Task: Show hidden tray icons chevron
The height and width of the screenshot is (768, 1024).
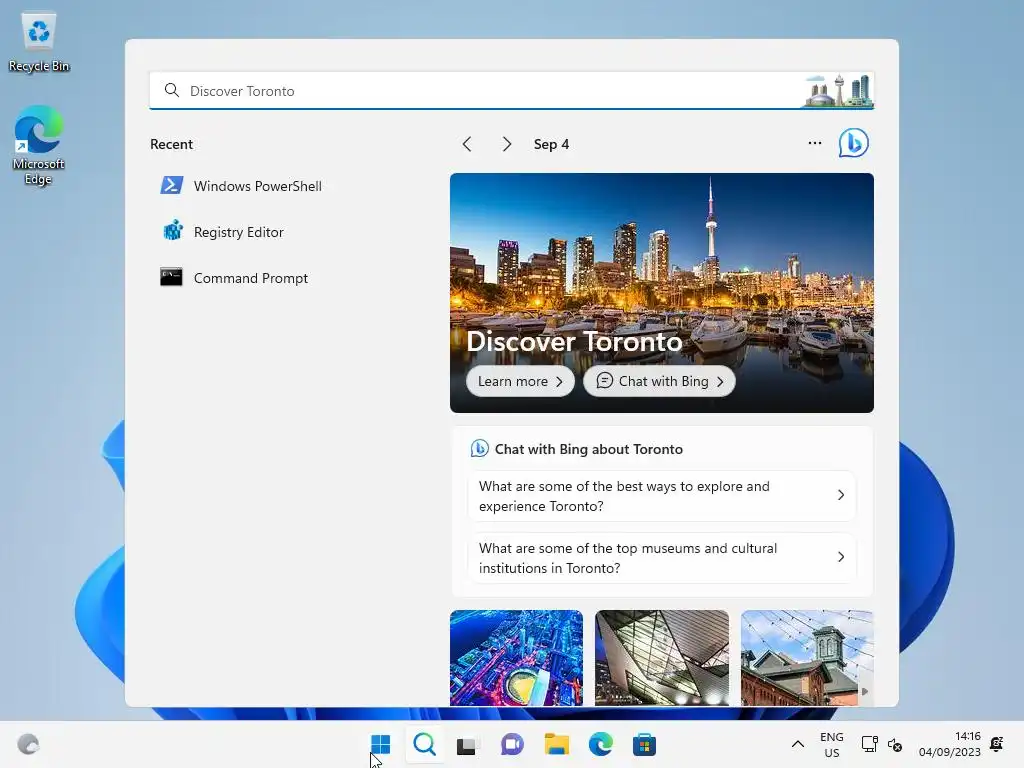Action: pos(797,744)
